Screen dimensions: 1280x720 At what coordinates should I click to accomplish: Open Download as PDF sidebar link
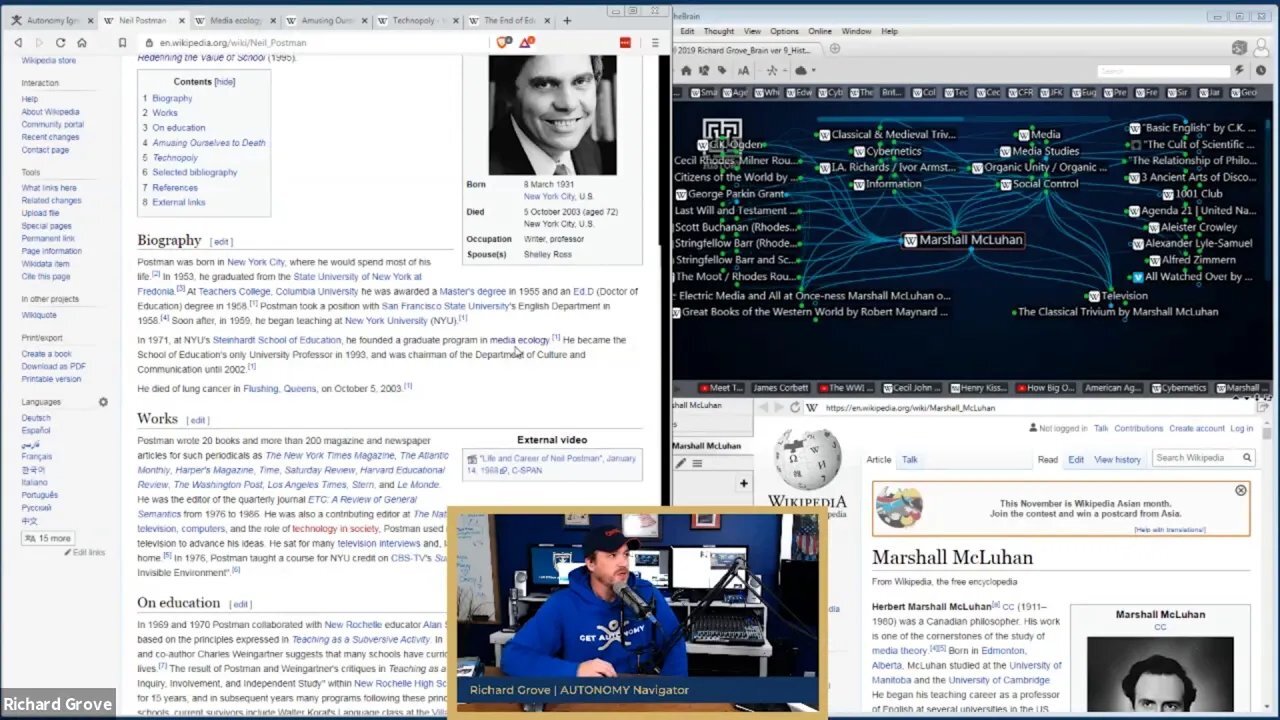(x=54, y=367)
